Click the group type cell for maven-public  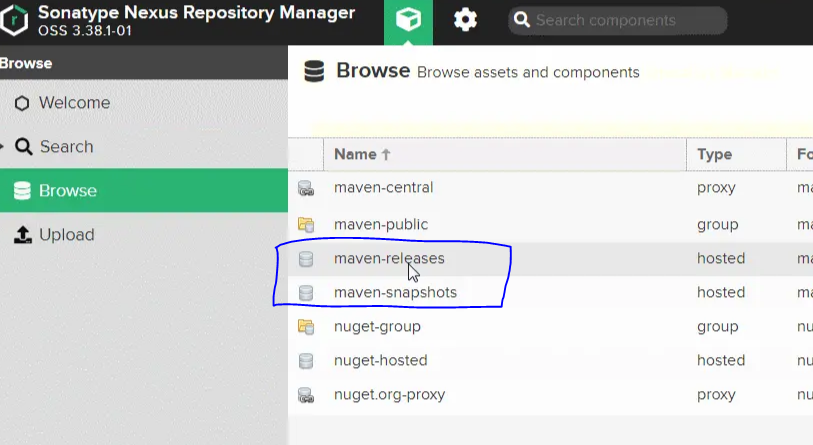[718, 225]
